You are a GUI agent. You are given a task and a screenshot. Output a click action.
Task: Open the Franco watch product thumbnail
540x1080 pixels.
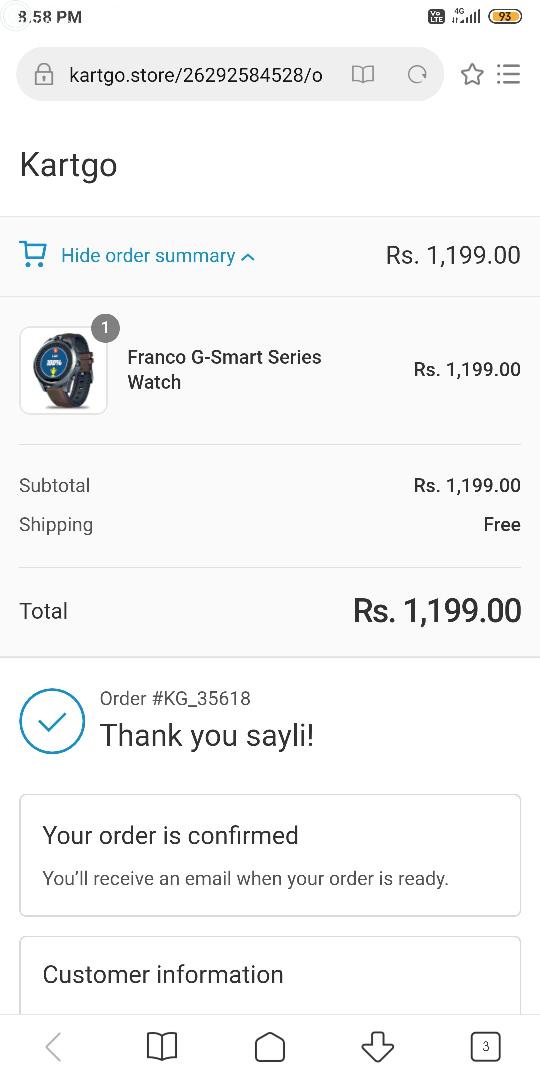point(63,371)
